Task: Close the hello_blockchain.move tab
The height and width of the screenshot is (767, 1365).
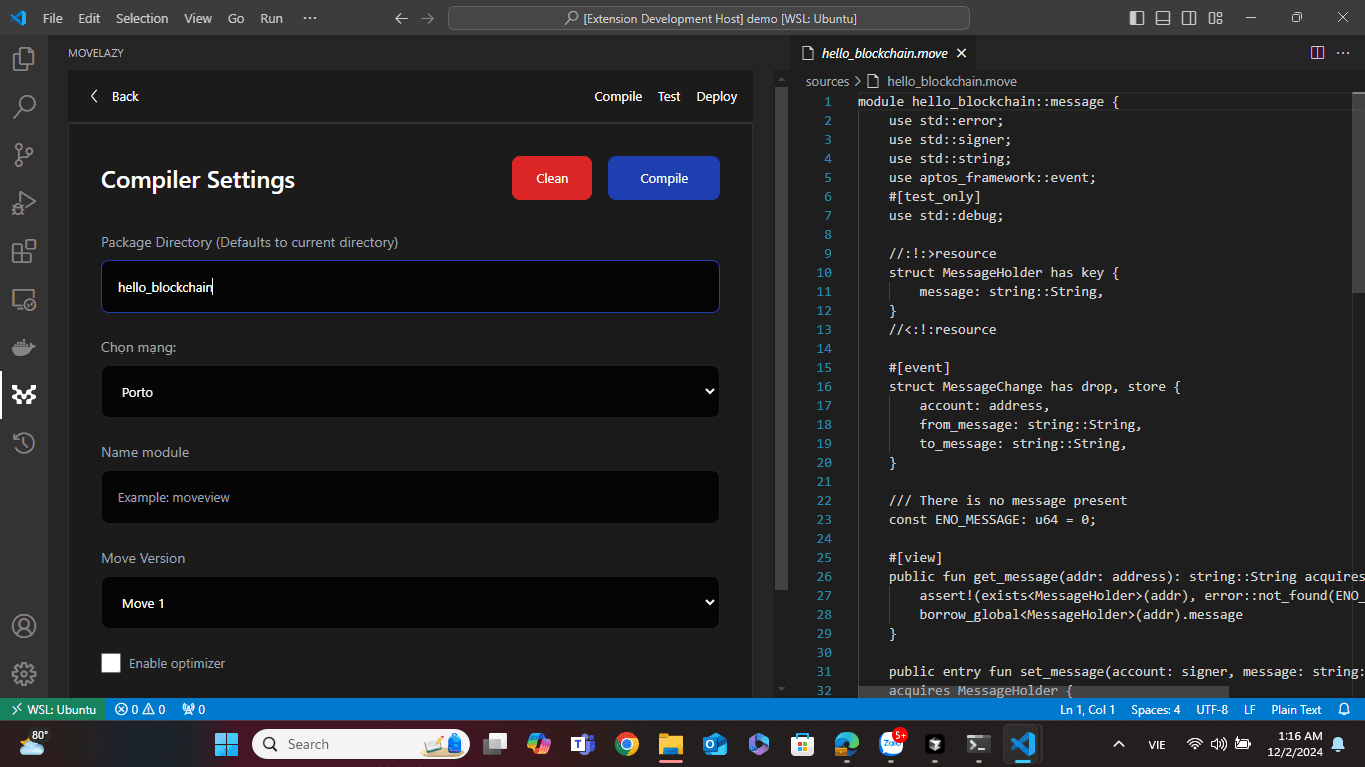Action: [x=961, y=53]
